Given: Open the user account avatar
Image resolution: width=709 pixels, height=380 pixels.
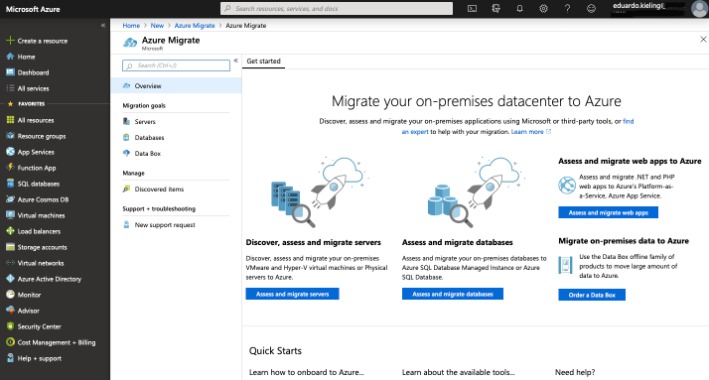Looking at the screenshot, I should pyautogui.click(x=699, y=9).
